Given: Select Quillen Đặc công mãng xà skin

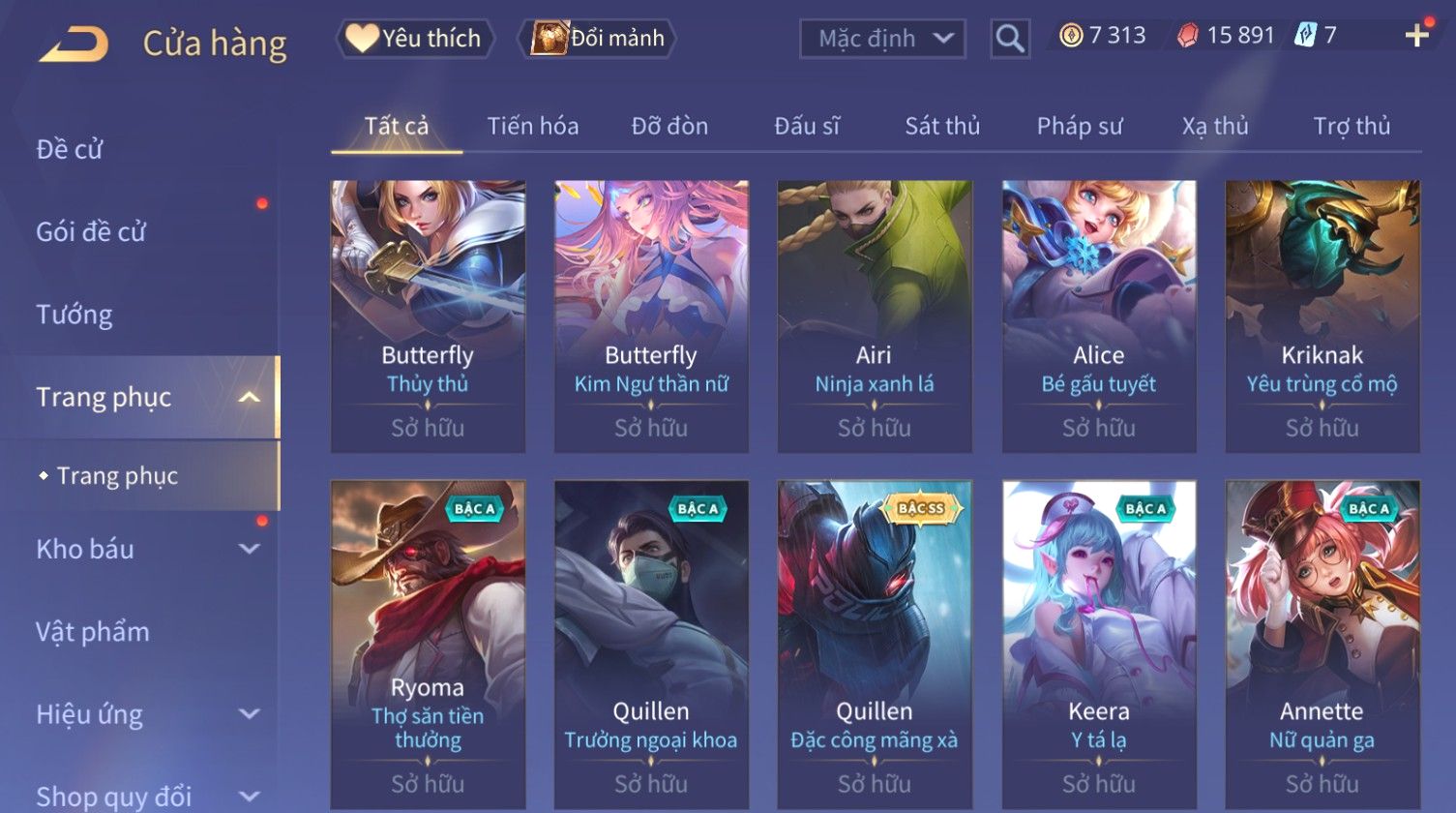Looking at the screenshot, I should [x=875, y=646].
